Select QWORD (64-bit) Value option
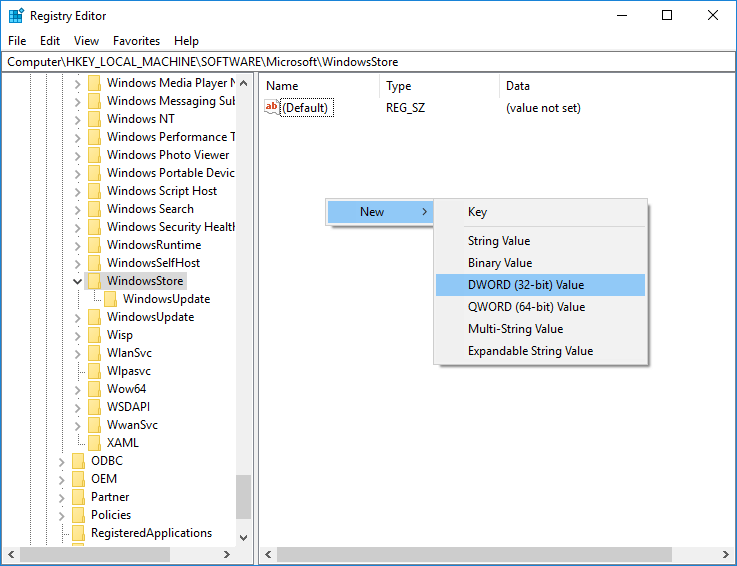 tap(526, 307)
